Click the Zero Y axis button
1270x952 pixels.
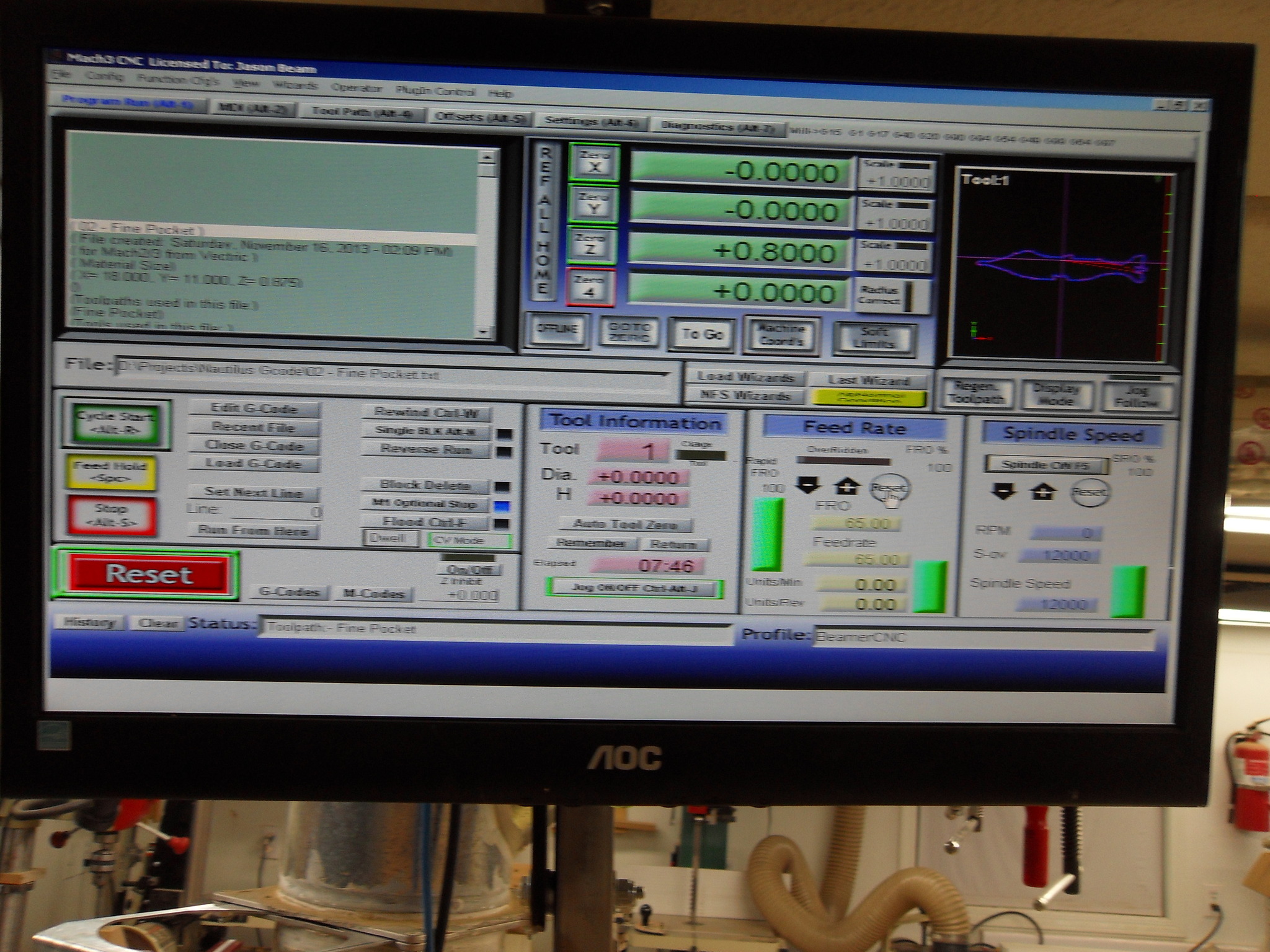[593, 205]
